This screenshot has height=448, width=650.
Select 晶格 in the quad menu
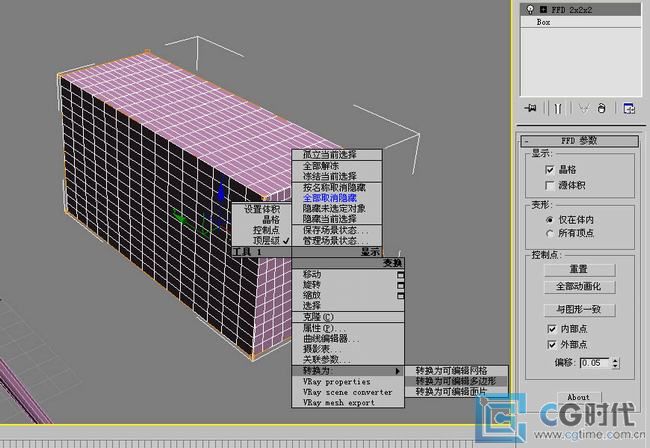[x=262, y=220]
